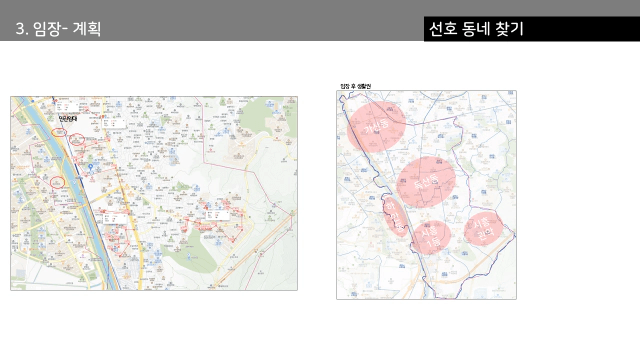The width and height of the screenshot is (640, 360).
Task: Click the bold black label on the left map
Action: pos(68,119)
